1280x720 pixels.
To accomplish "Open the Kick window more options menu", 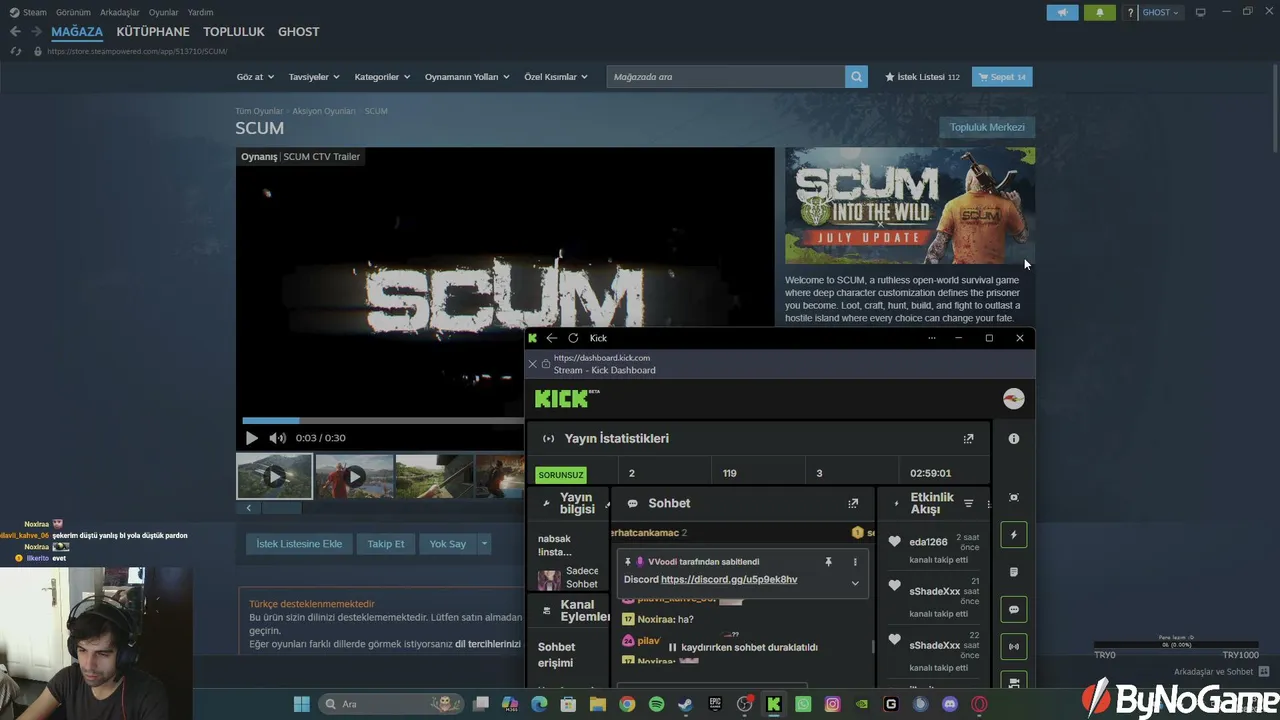I will [931, 338].
